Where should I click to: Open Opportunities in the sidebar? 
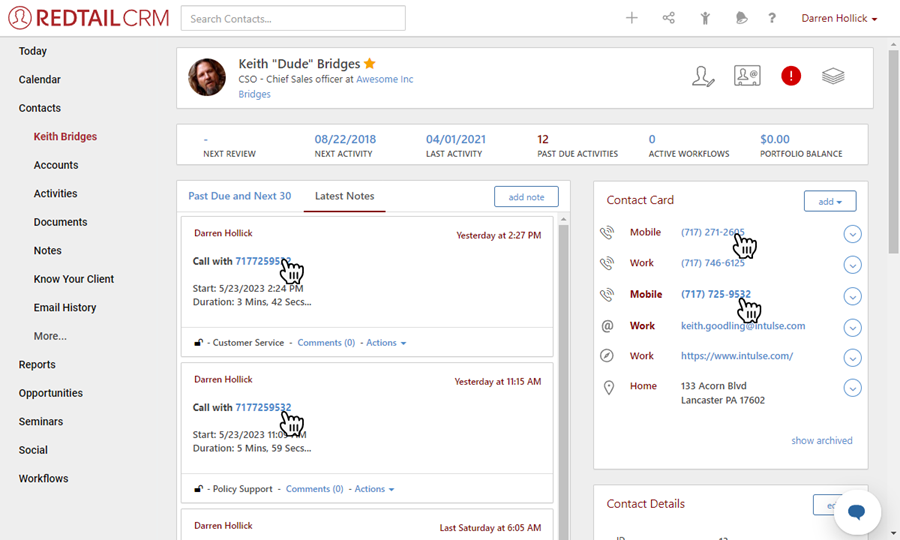(x=51, y=393)
